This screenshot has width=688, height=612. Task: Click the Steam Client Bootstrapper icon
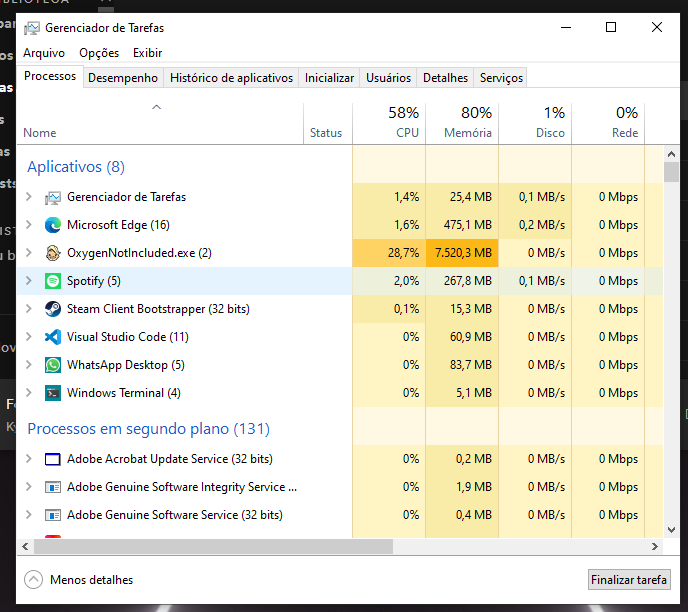[x=53, y=309]
